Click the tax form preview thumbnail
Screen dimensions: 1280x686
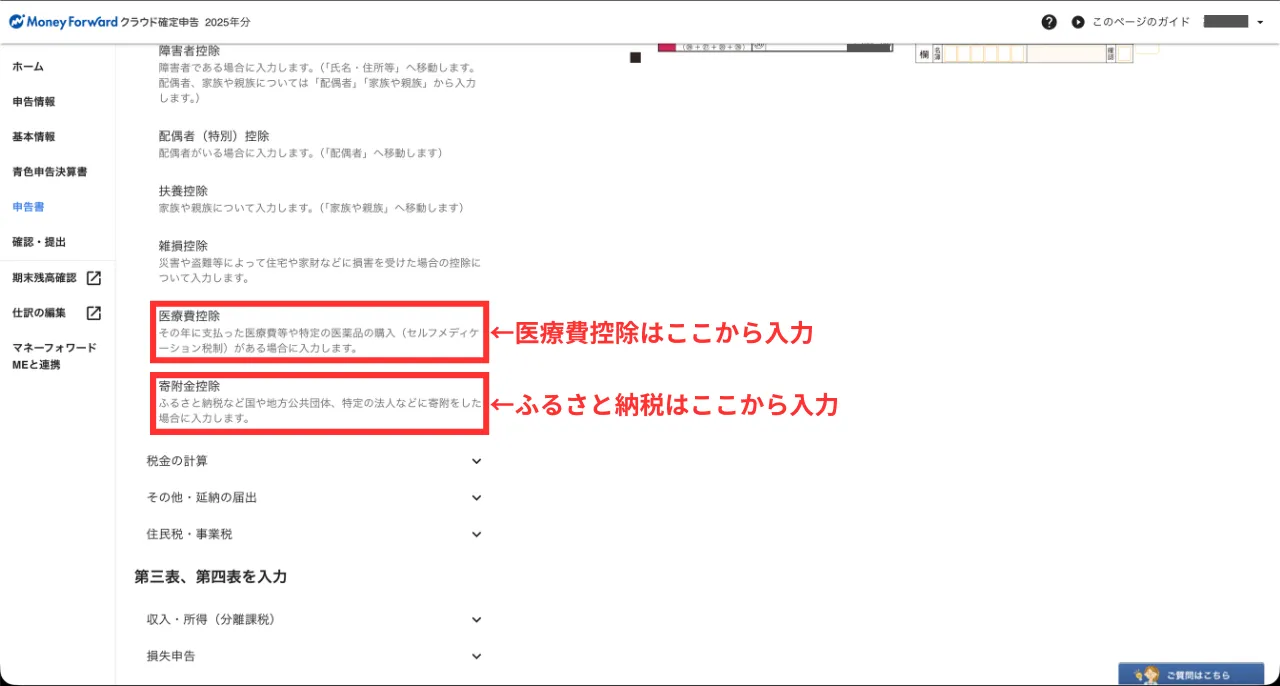coord(775,47)
